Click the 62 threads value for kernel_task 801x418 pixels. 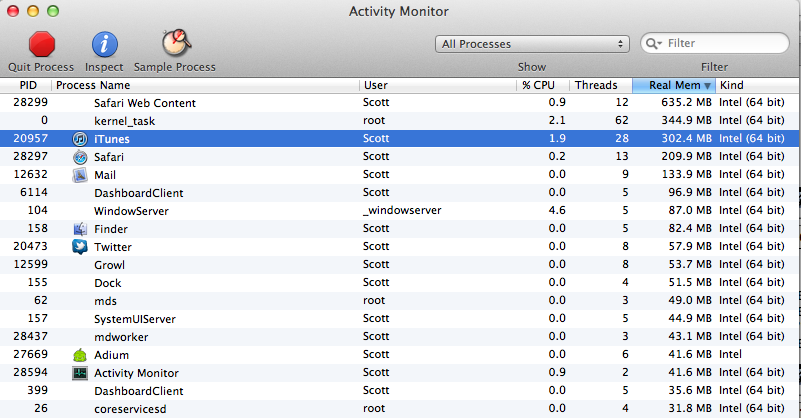tap(622, 121)
